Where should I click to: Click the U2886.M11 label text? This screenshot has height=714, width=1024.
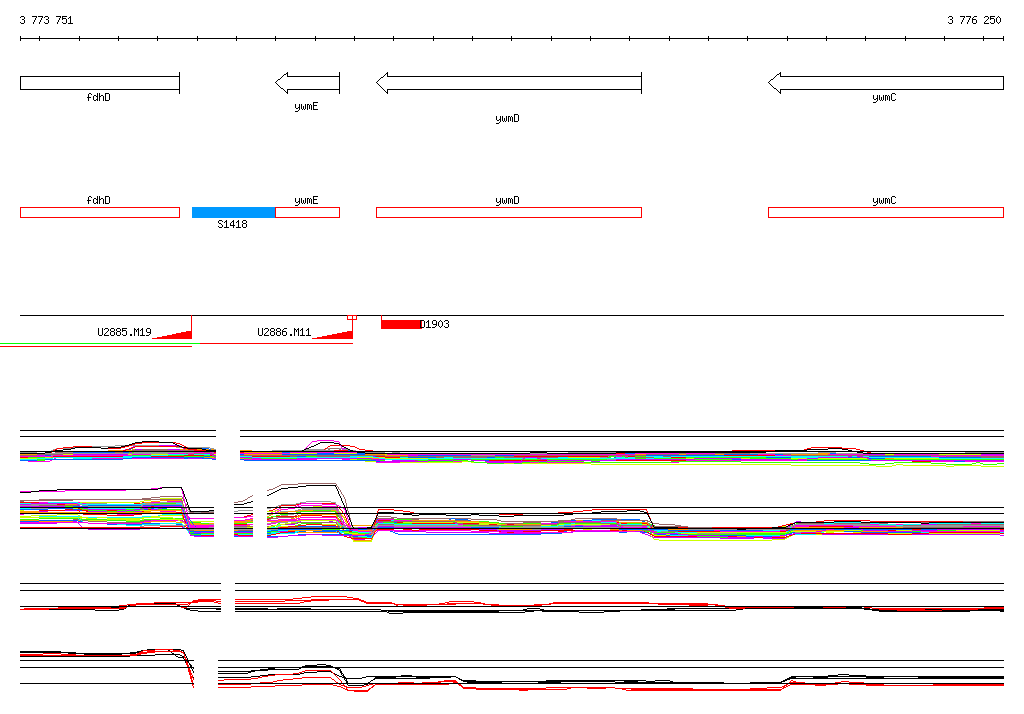[x=284, y=332]
